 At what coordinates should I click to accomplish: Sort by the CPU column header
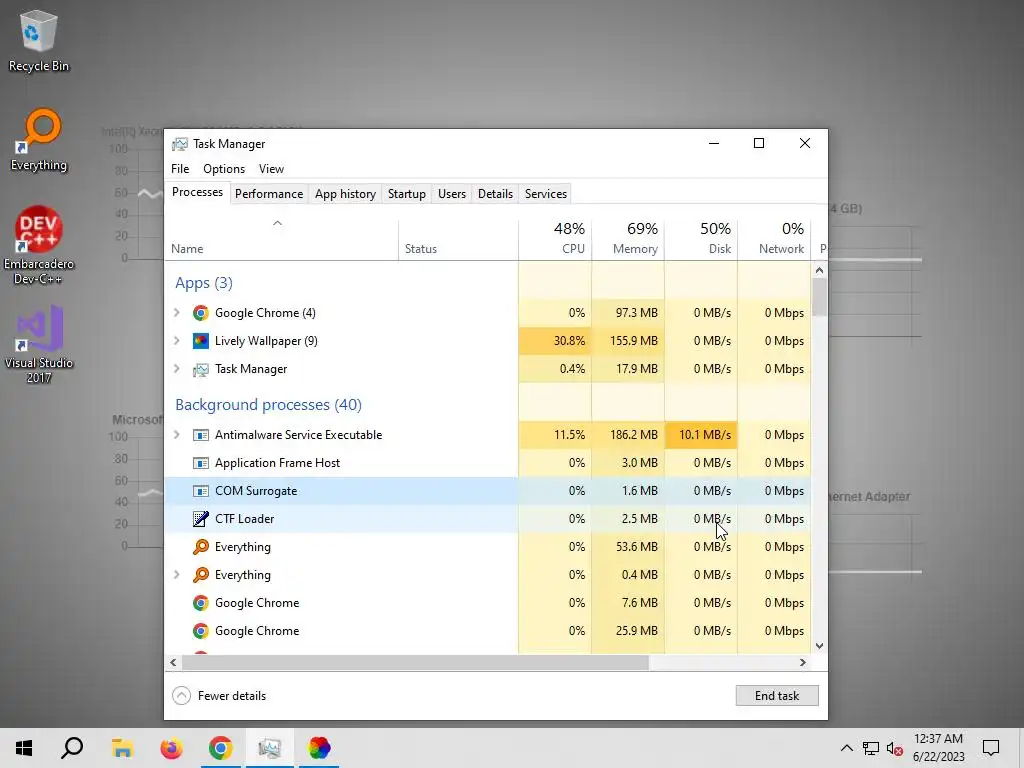[555, 239]
